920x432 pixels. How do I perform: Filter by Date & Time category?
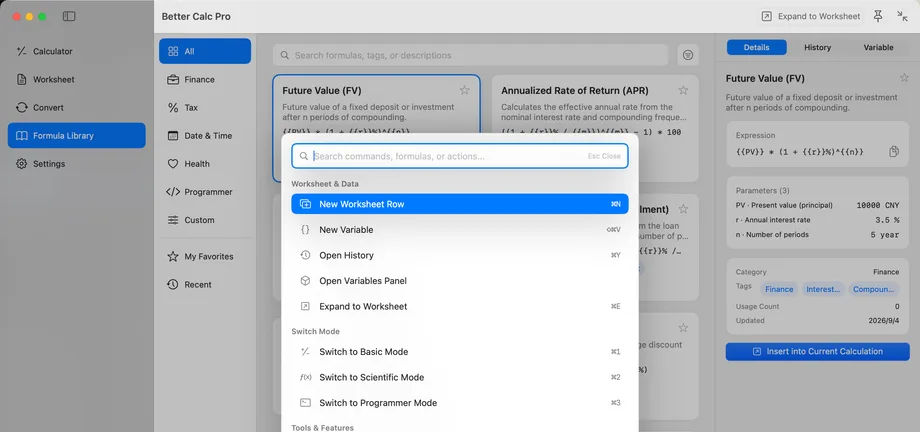[205, 136]
